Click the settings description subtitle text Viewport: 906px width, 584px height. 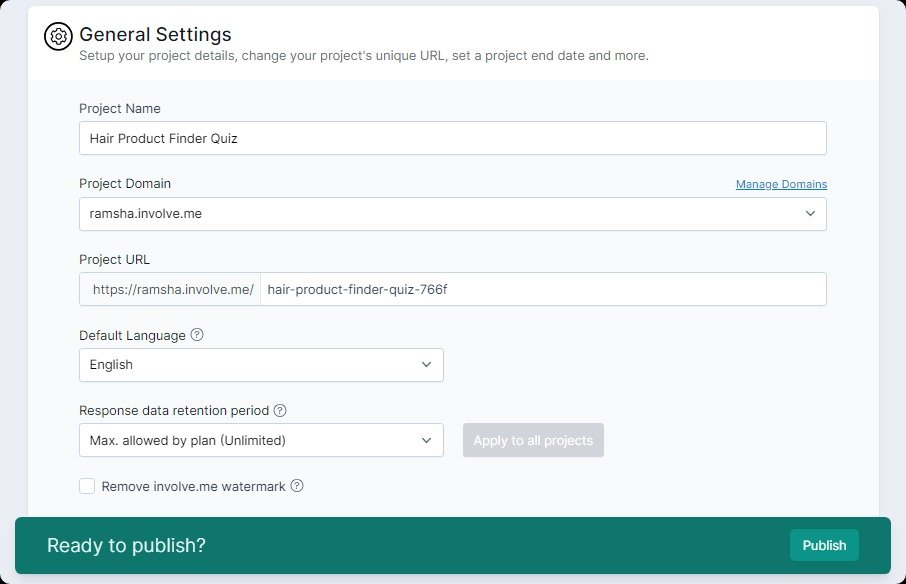coord(363,56)
